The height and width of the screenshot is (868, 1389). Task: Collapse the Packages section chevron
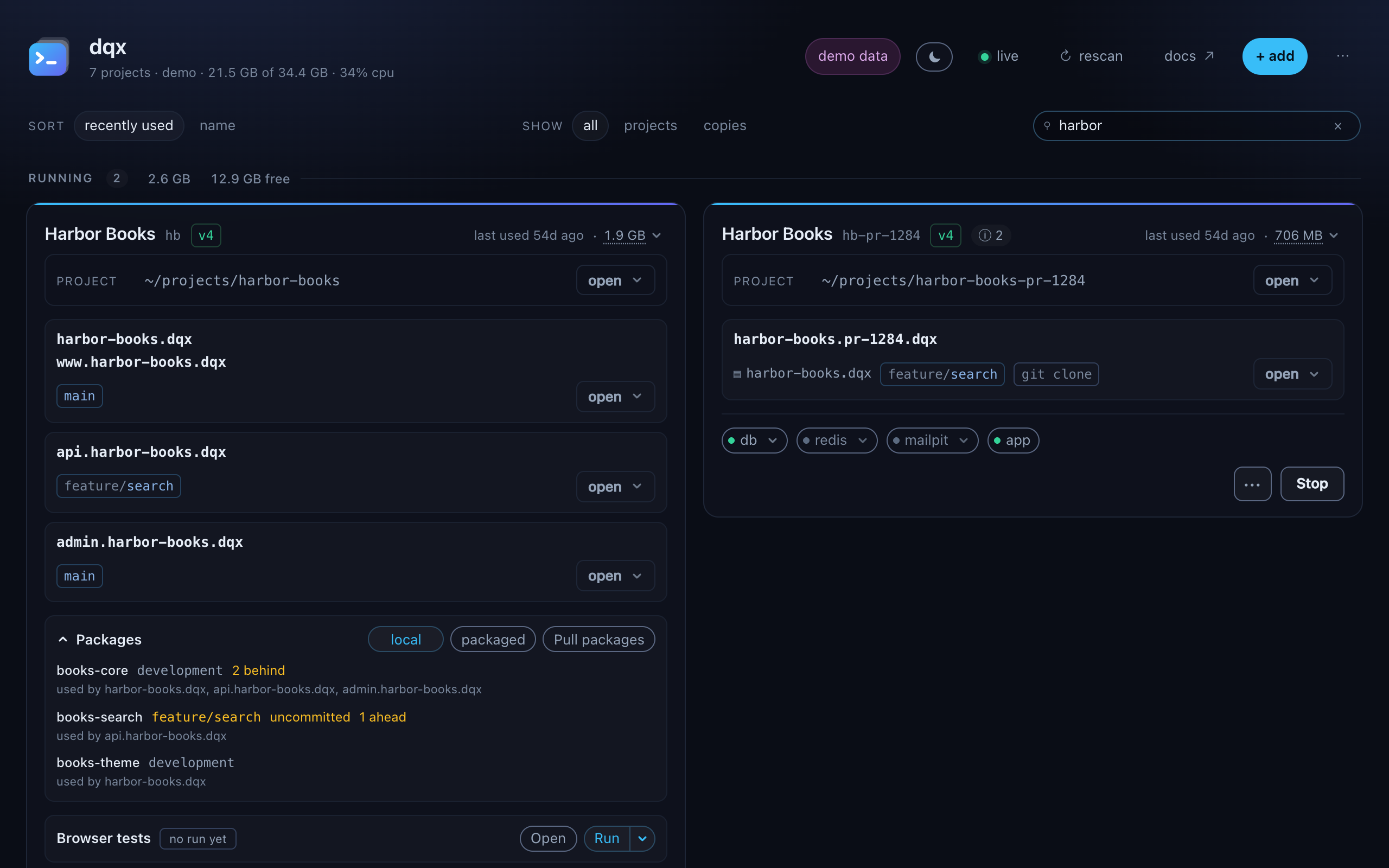click(63, 640)
